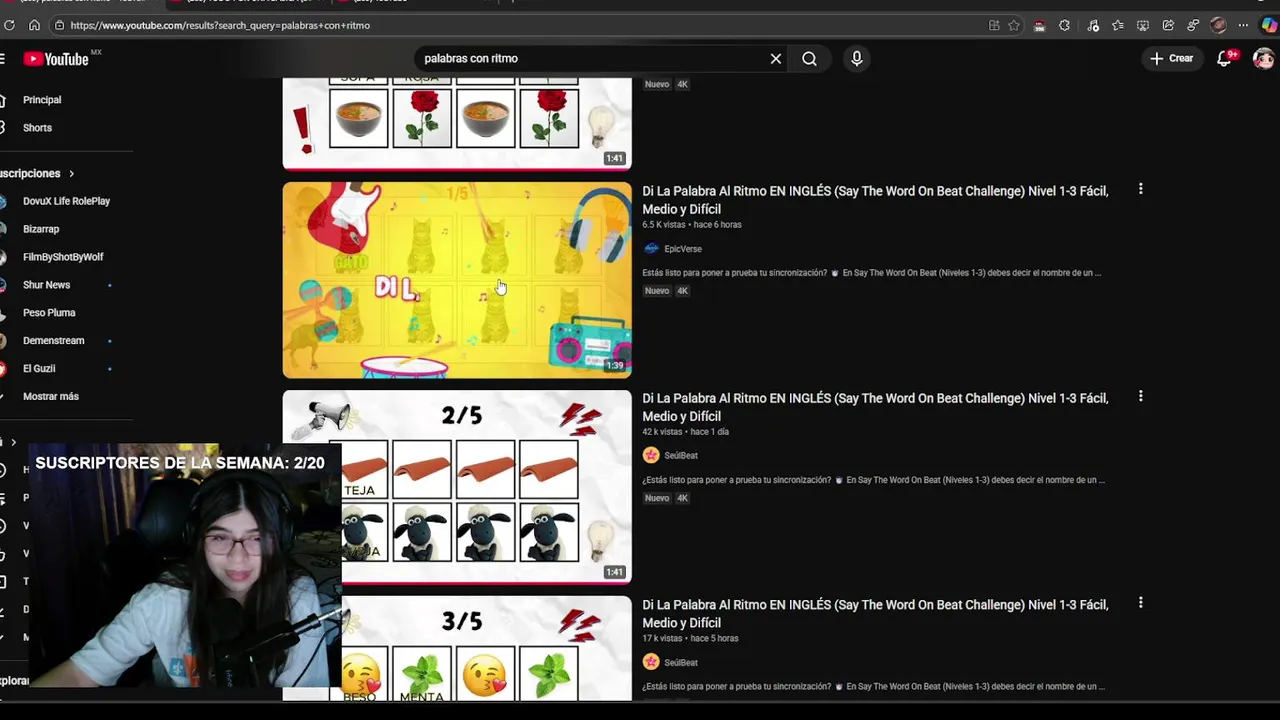Play the sopa and rosa thumbnail lasting 1:41

pyautogui.click(x=457, y=123)
